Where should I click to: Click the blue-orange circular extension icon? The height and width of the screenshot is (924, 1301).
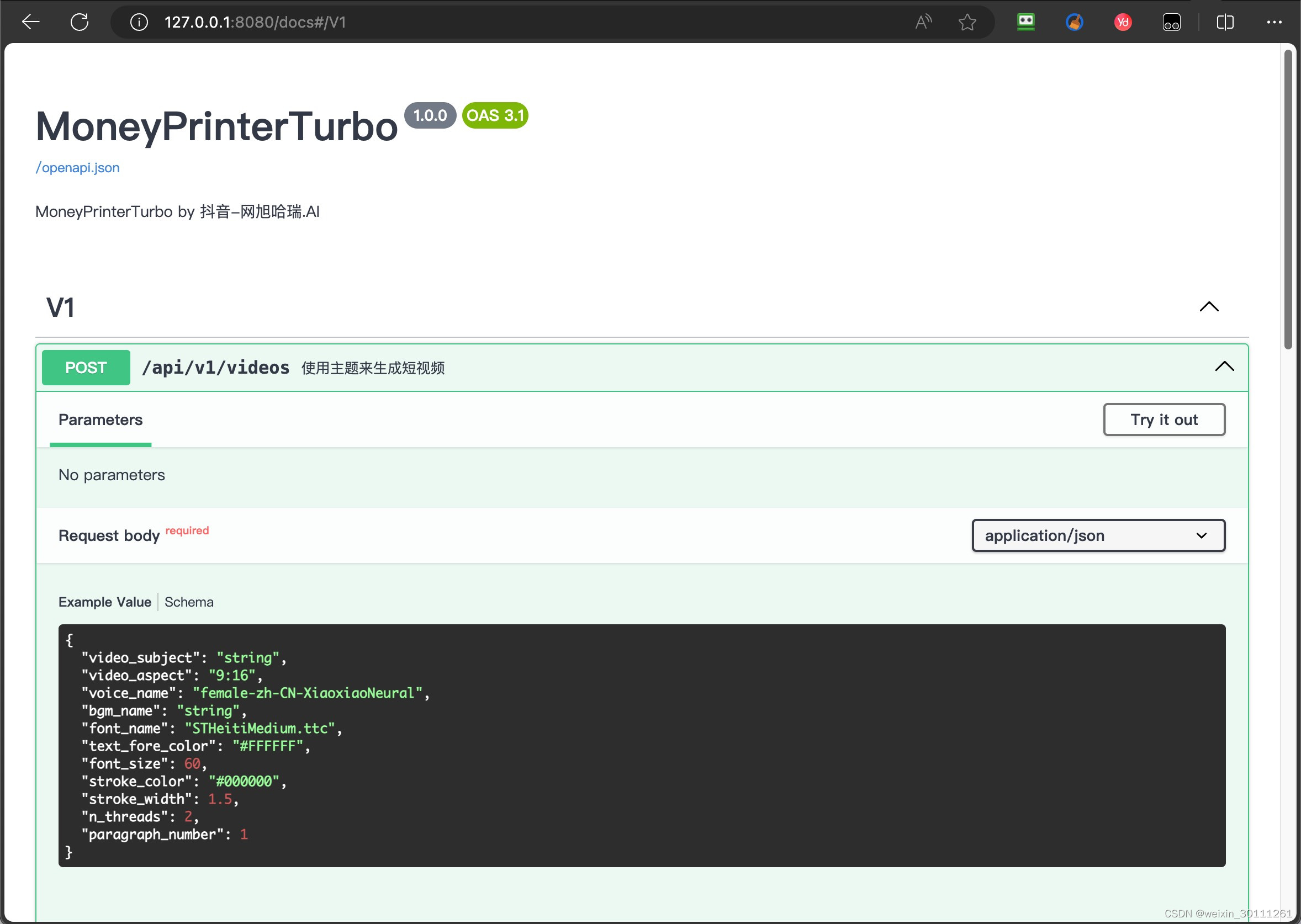1074,22
